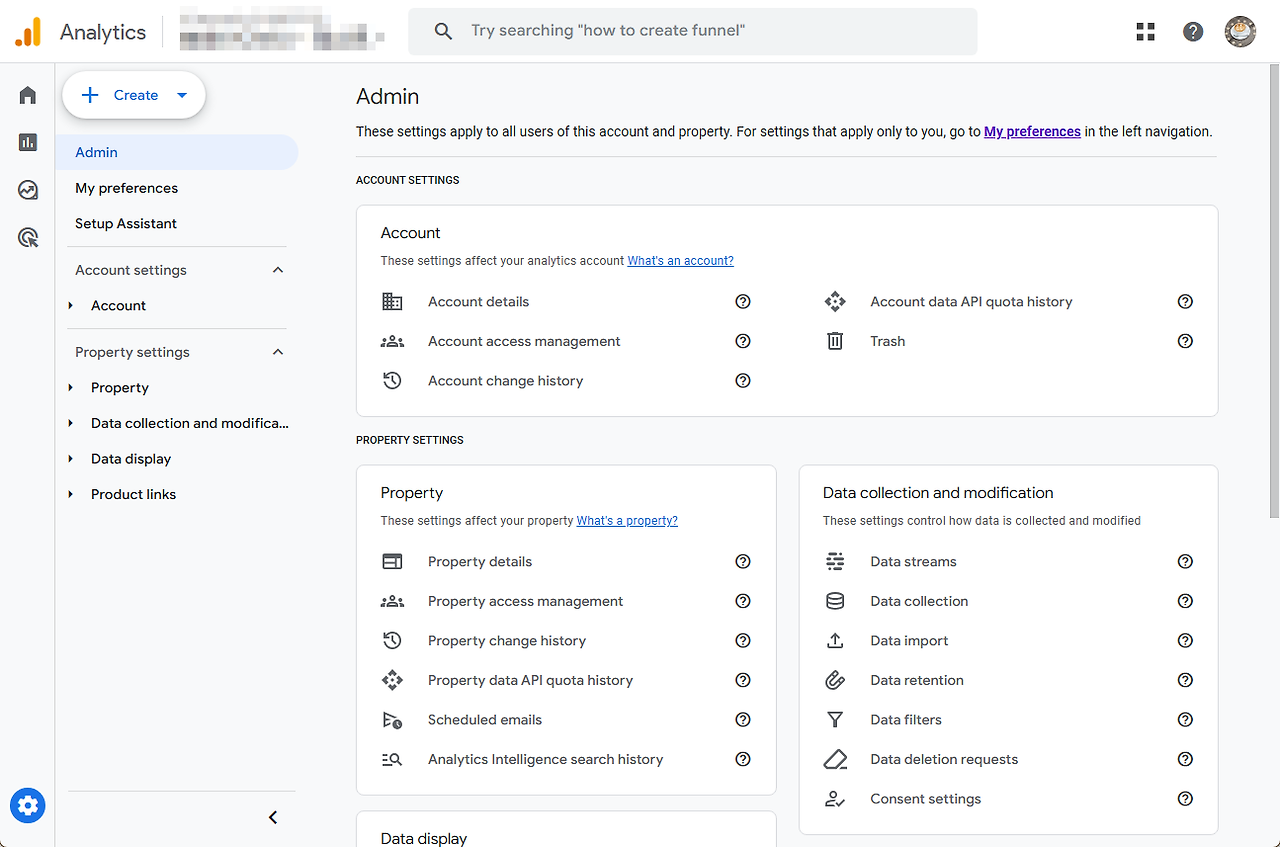Open the Explore icon in left rail

28,190
